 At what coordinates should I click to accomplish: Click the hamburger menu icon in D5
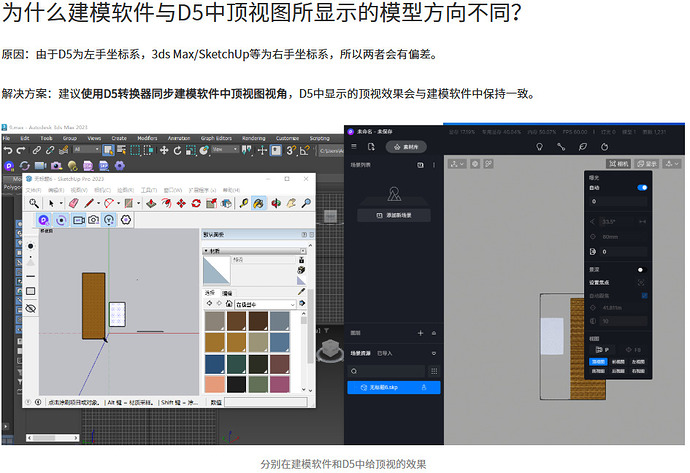tap(354, 147)
